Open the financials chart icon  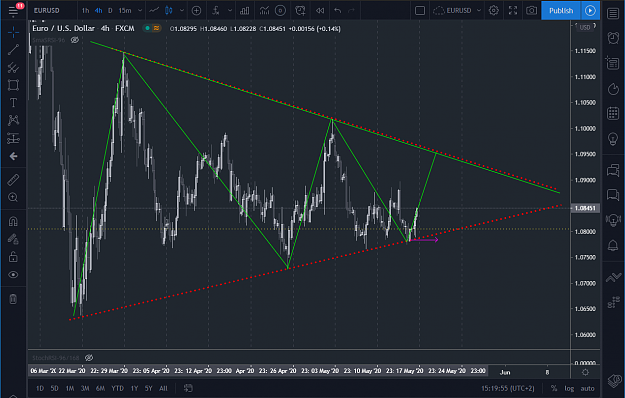click(x=264, y=11)
